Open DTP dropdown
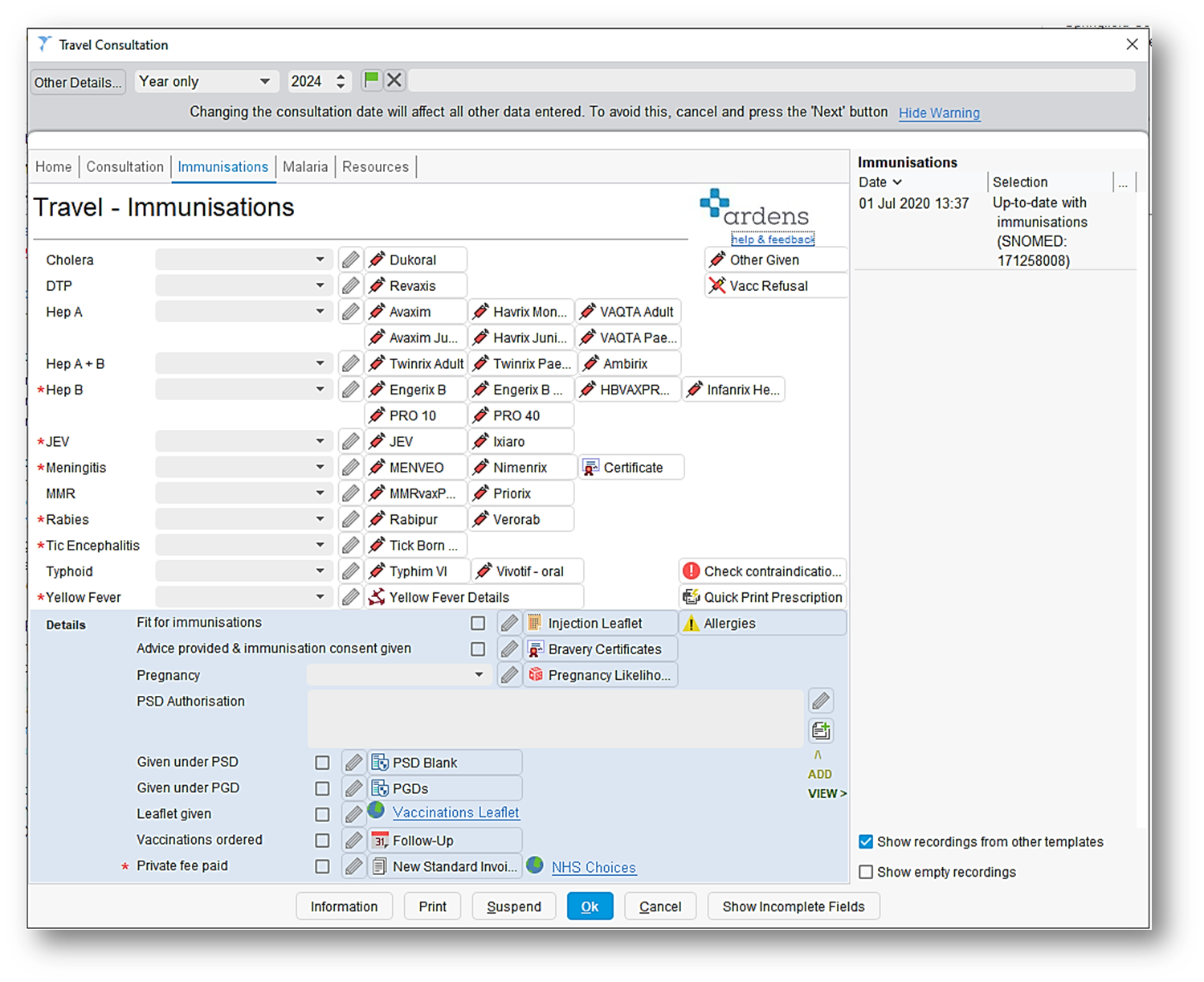Image resolution: width=1204 pixels, height=982 pixels. [244, 285]
